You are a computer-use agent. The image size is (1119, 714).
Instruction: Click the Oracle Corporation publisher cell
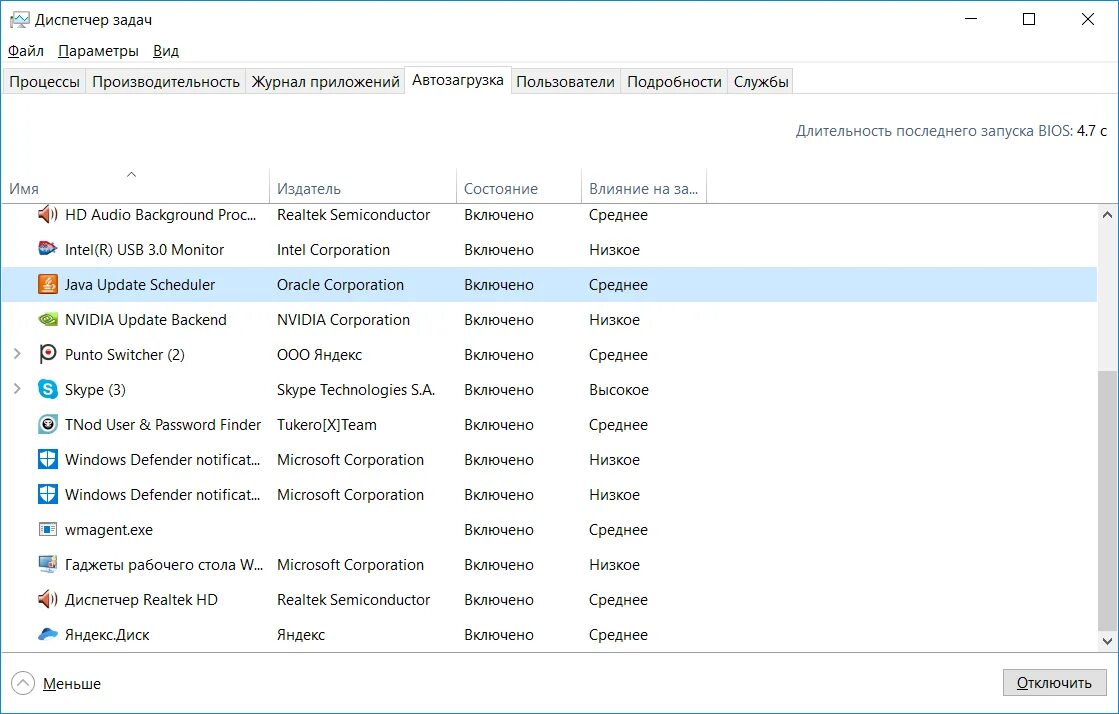(340, 284)
